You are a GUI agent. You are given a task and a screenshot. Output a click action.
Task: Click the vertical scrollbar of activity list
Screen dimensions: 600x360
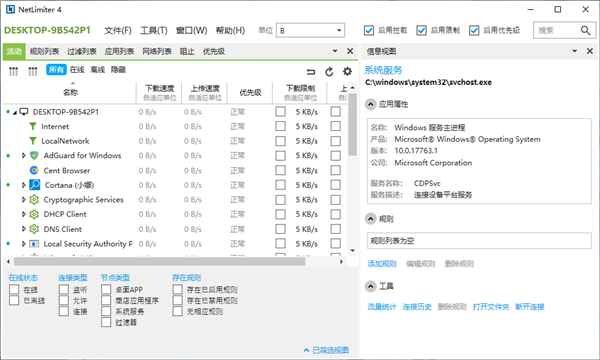click(x=352, y=124)
